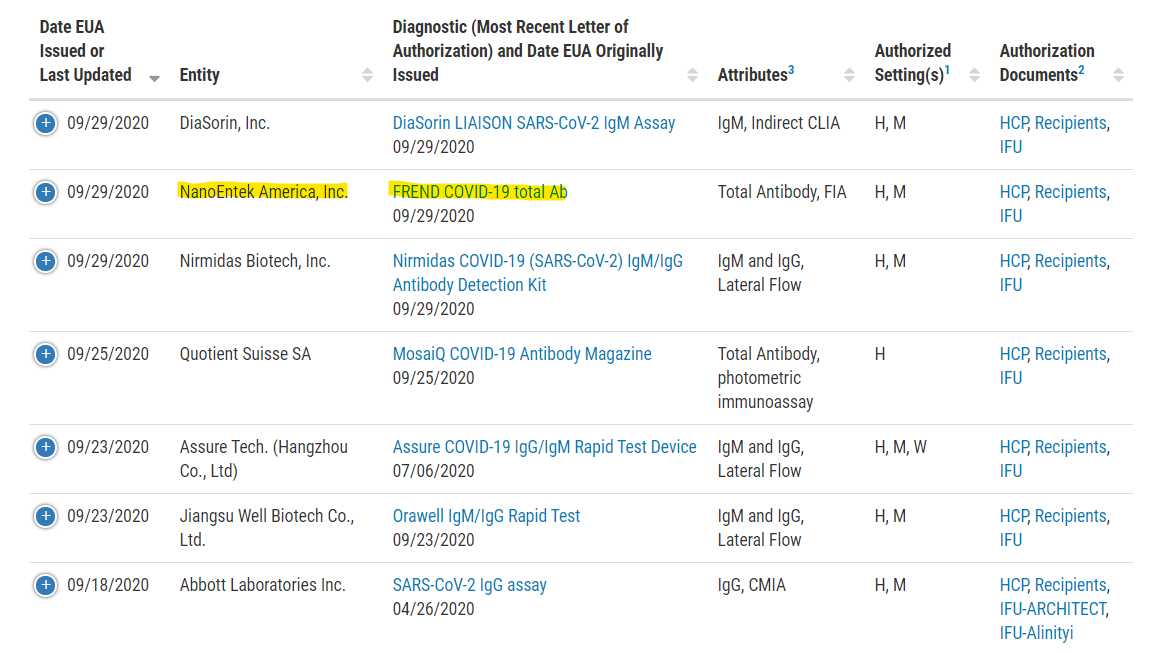Screen dimensions: 1176x653
Task: Expand the Assure Tech. (Hangzhou) row details
Action: (x=45, y=447)
